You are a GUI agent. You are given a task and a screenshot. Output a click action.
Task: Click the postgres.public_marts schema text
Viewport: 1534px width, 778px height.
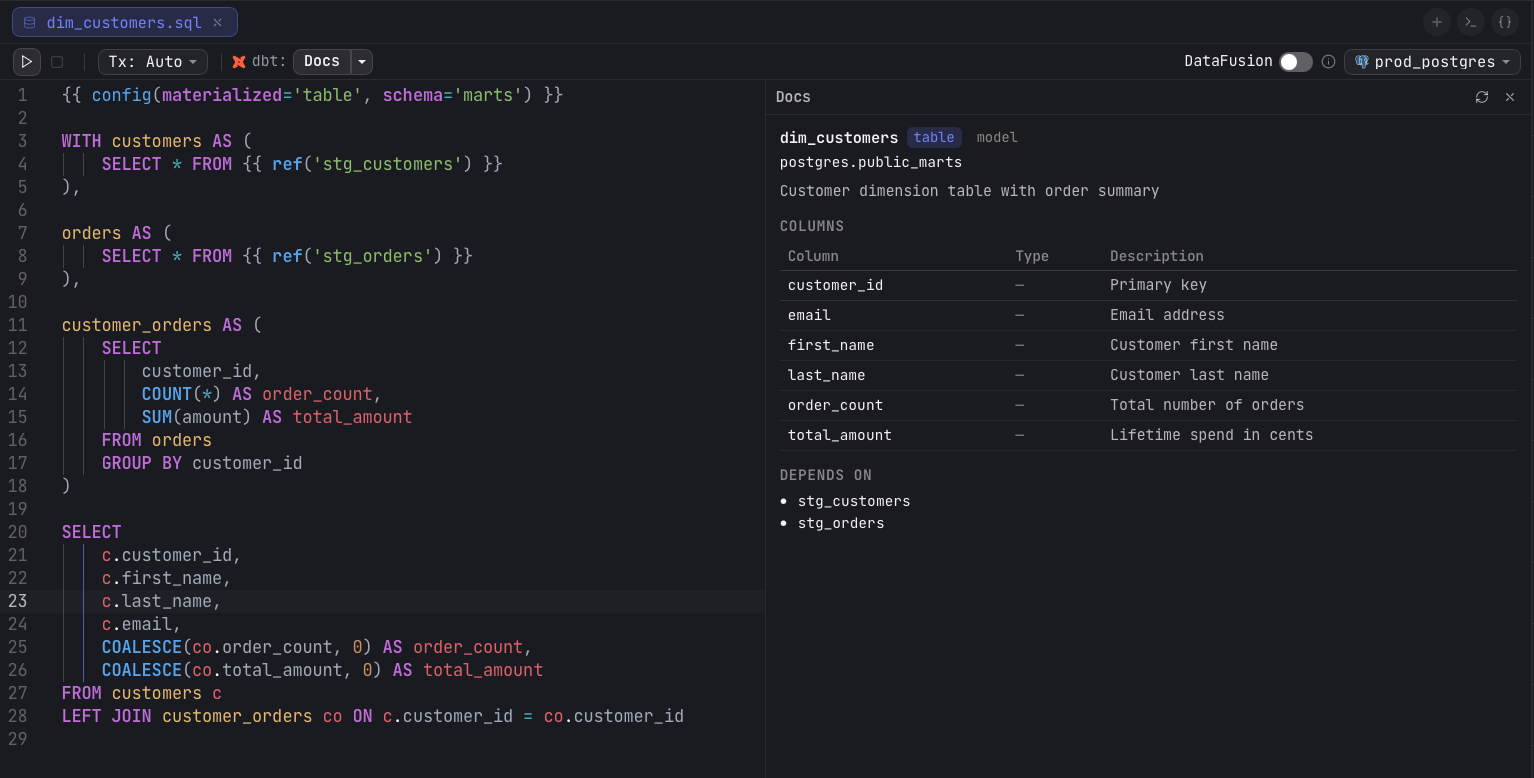(x=871, y=162)
